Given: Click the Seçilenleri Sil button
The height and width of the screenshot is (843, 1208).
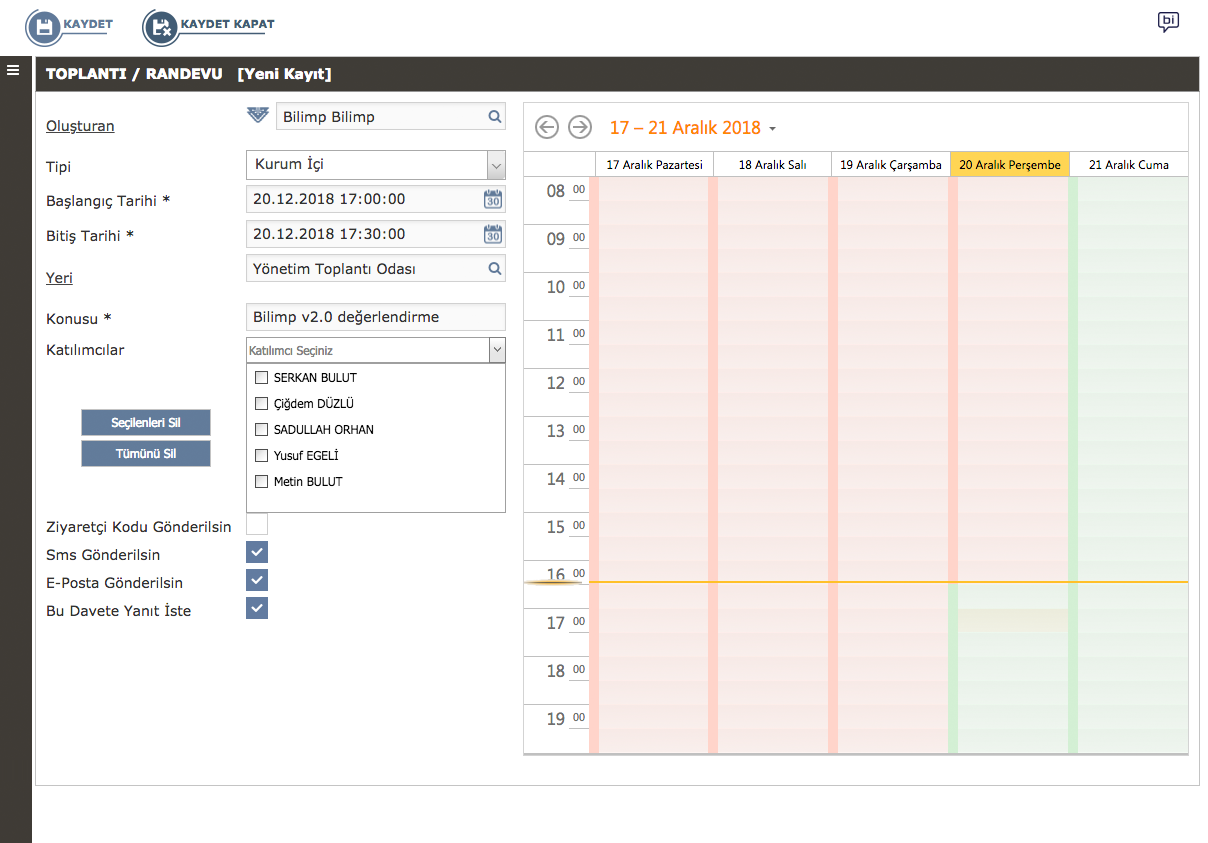Looking at the screenshot, I should [x=146, y=423].
